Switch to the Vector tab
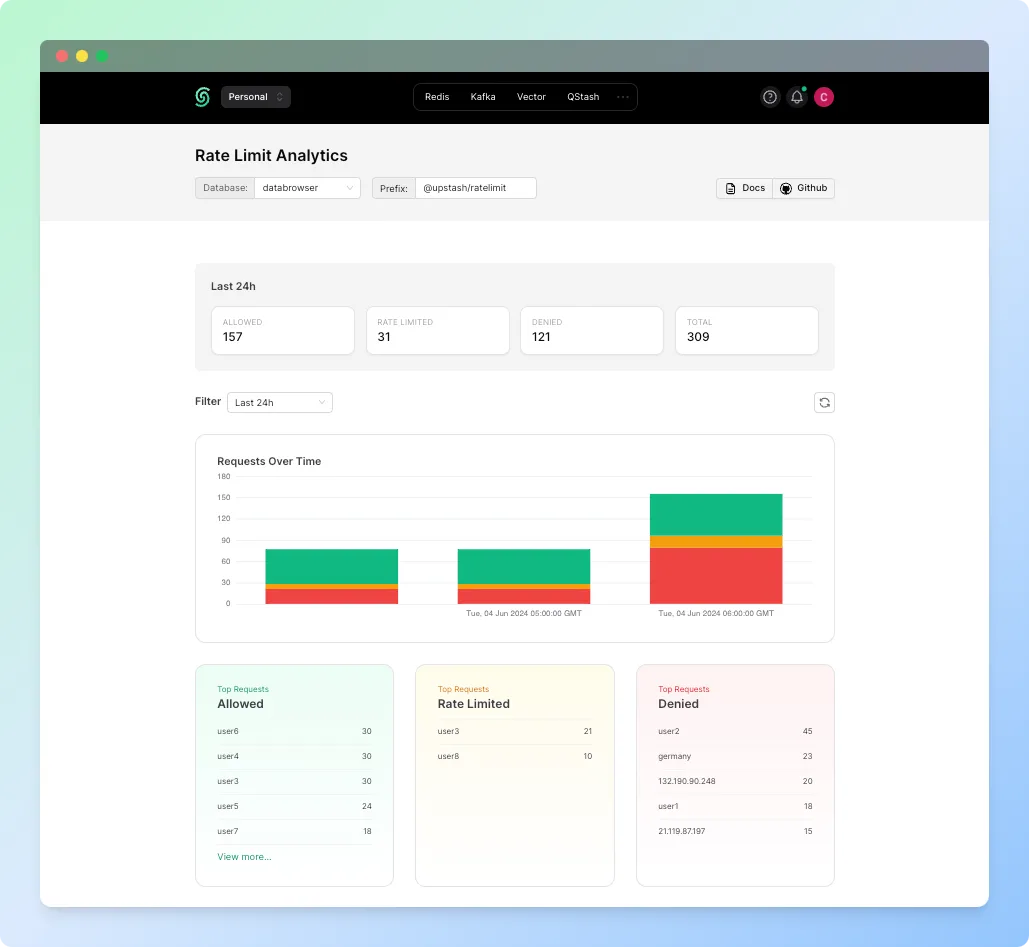The height and width of the screenshot is (947, 1029). tap(531, 97)
